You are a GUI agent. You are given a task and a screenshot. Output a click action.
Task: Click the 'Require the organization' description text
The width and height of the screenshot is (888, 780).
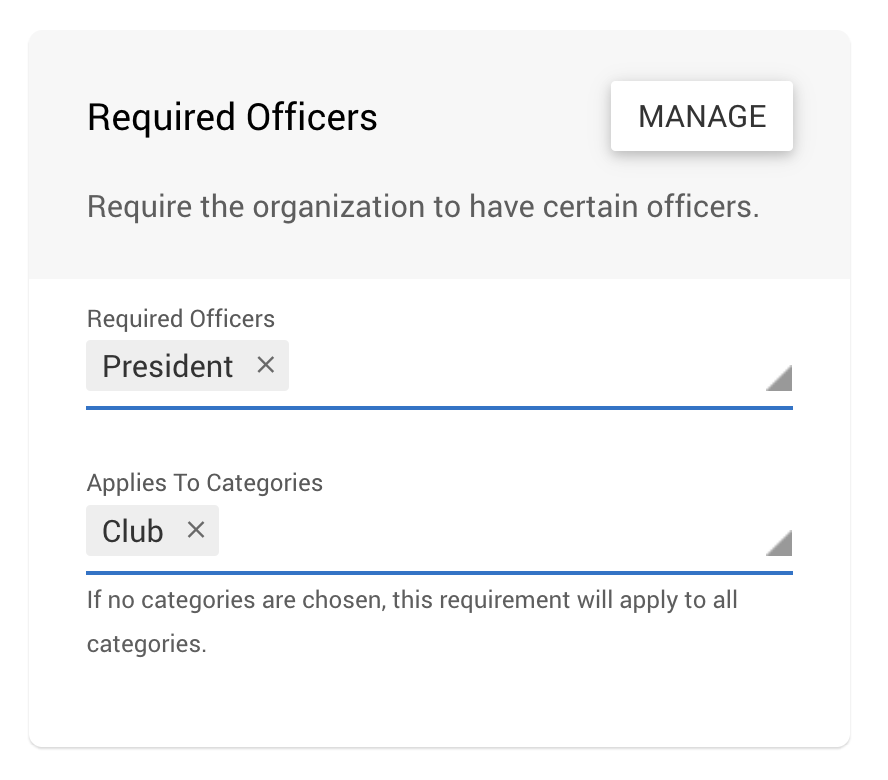point(423,207)
